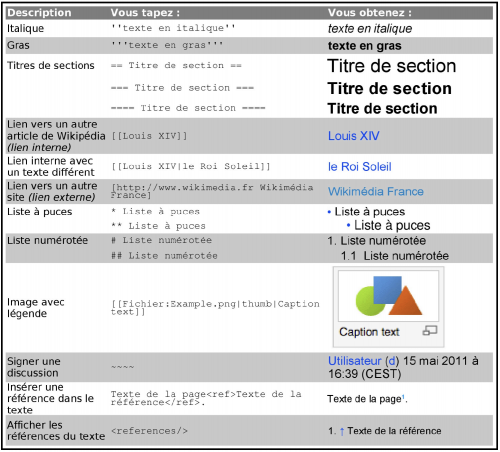Viewport: 500px width, 452px height.
Task: Click the 'Caption text' image caption
Action: 369,332
